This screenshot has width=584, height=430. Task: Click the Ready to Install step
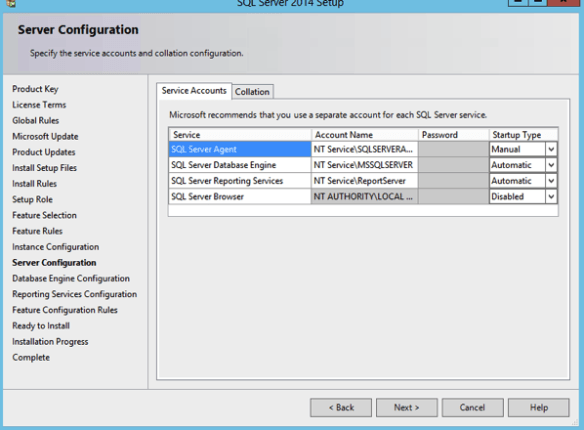(41, 326)
